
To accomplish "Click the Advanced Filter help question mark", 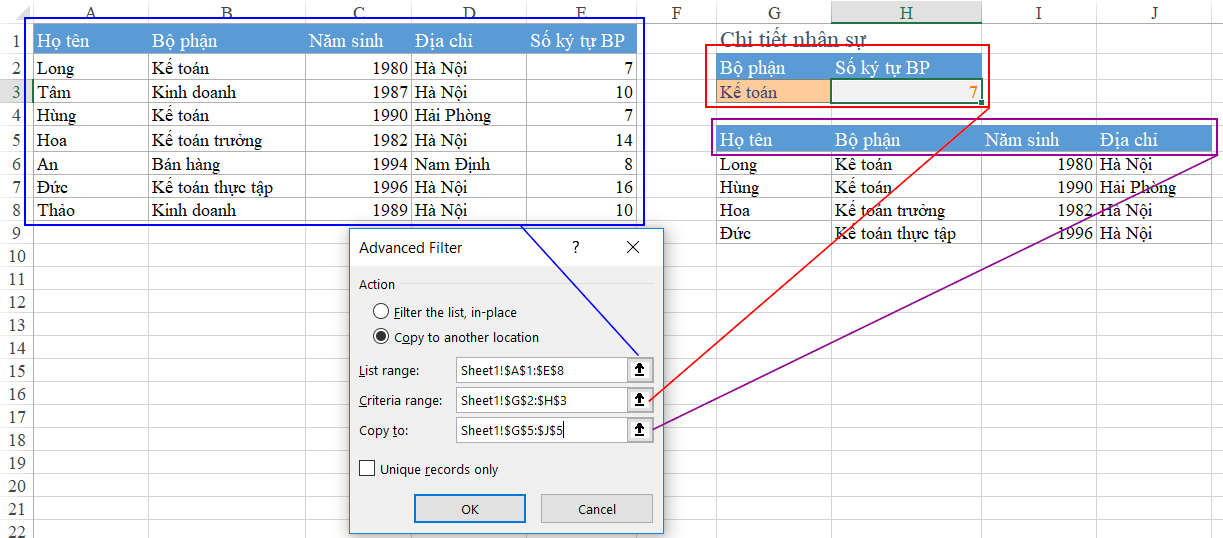I will tap(576, 247).
